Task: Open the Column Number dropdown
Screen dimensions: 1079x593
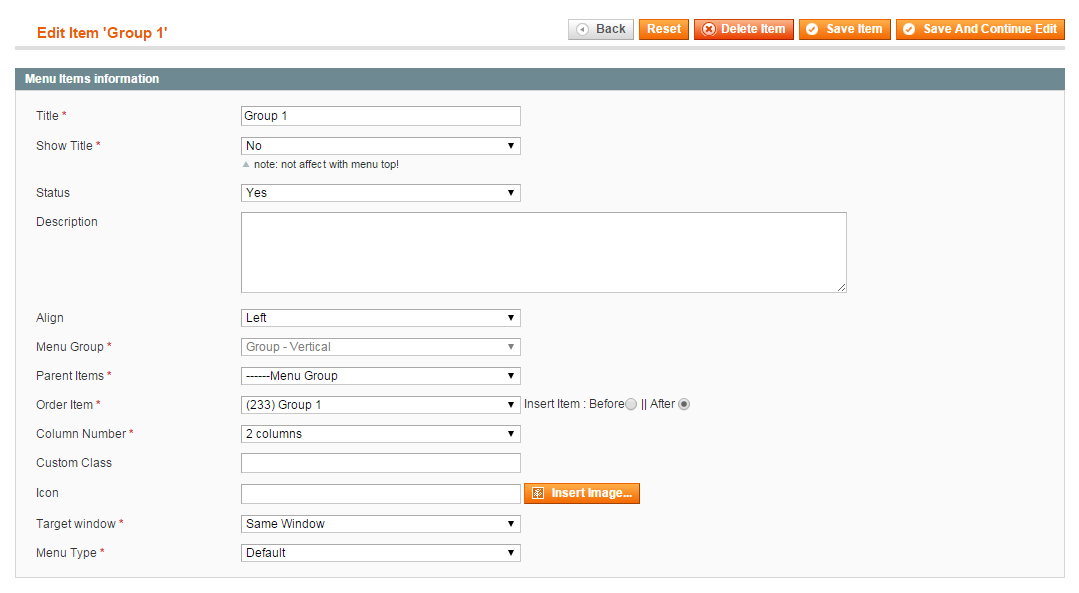Action: (x=381, y=434)
